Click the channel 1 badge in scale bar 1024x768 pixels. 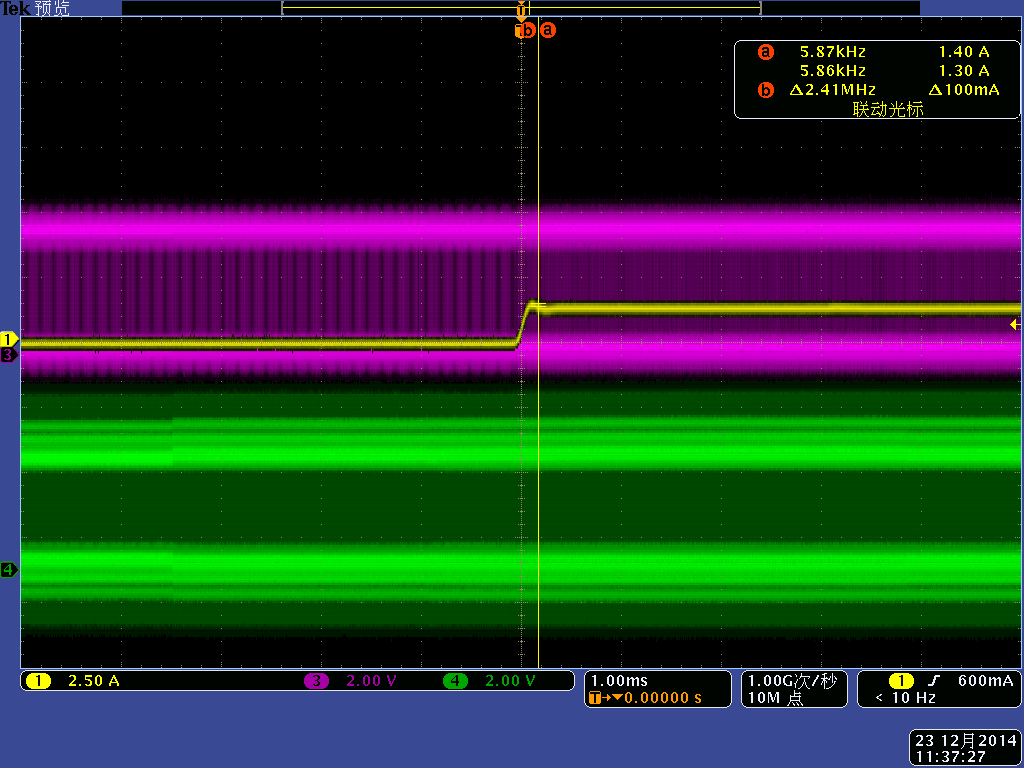point(38,681)
